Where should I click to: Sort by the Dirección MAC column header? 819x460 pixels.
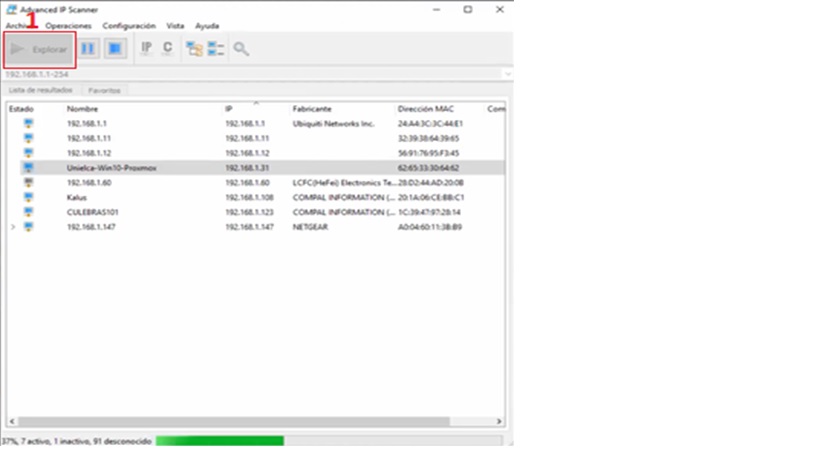(426, 109)
